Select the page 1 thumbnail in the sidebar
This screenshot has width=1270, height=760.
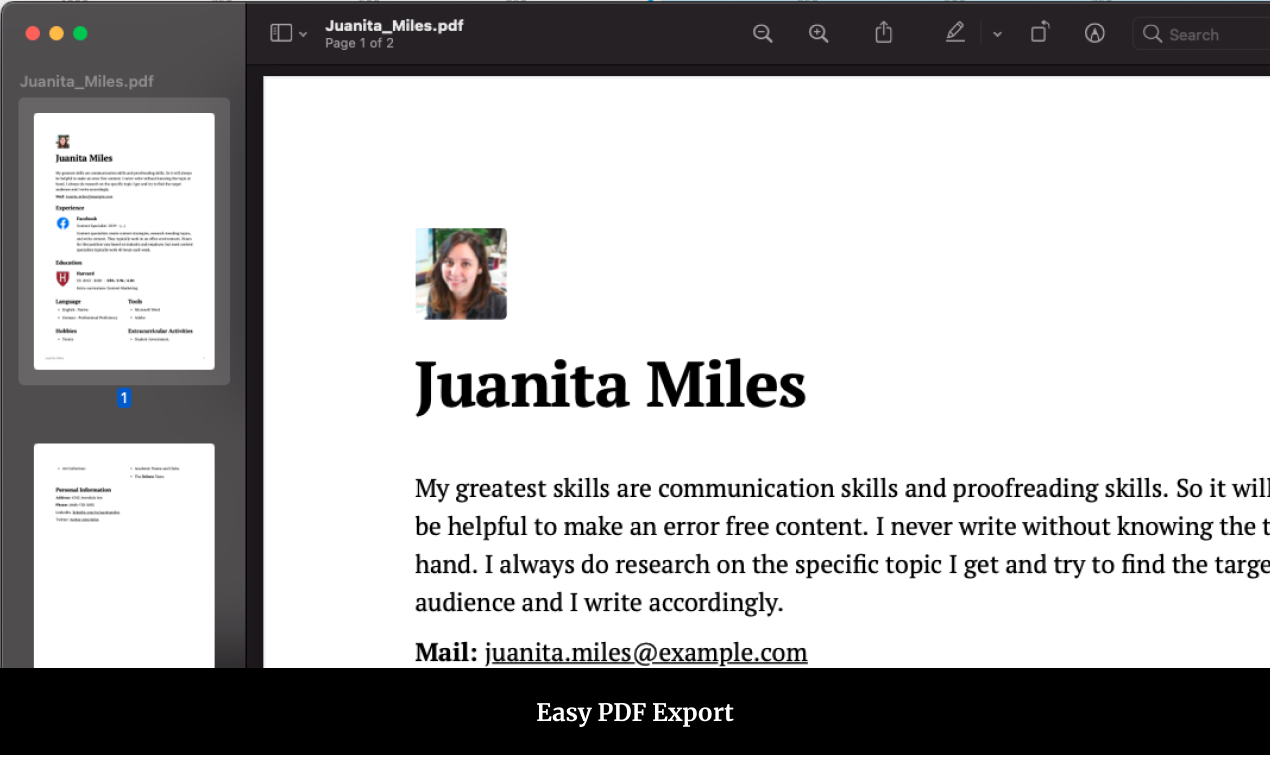point(124,240)
